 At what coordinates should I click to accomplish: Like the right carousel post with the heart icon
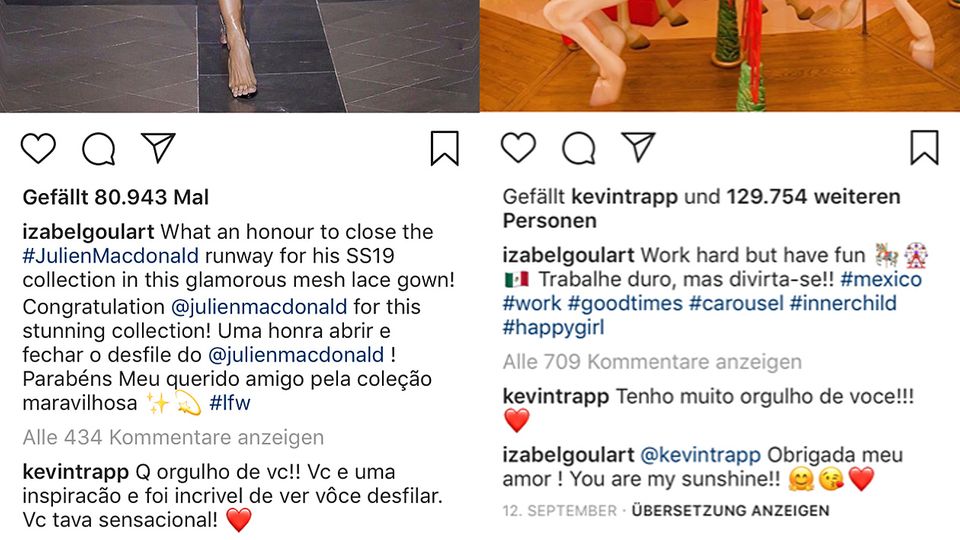click(x=518, y=148)
